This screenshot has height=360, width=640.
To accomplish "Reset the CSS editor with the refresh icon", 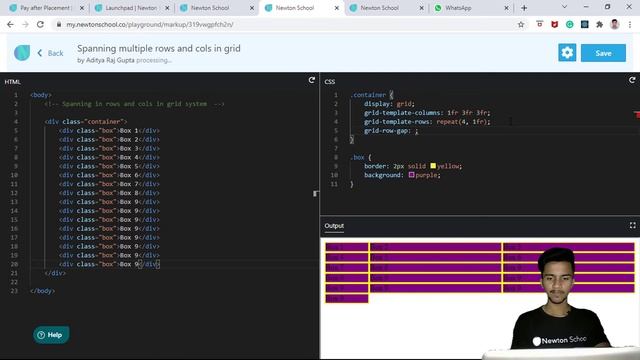I will (632, 80).
